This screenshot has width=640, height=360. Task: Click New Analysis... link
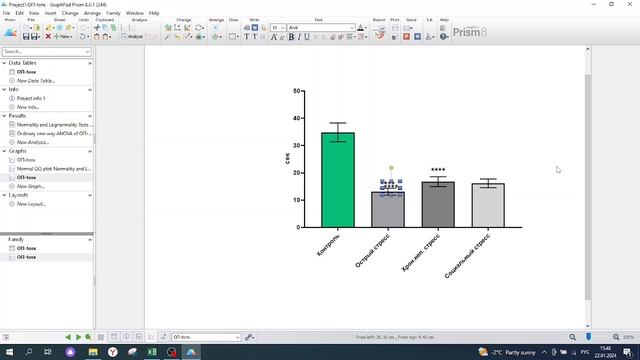[33, 142]
